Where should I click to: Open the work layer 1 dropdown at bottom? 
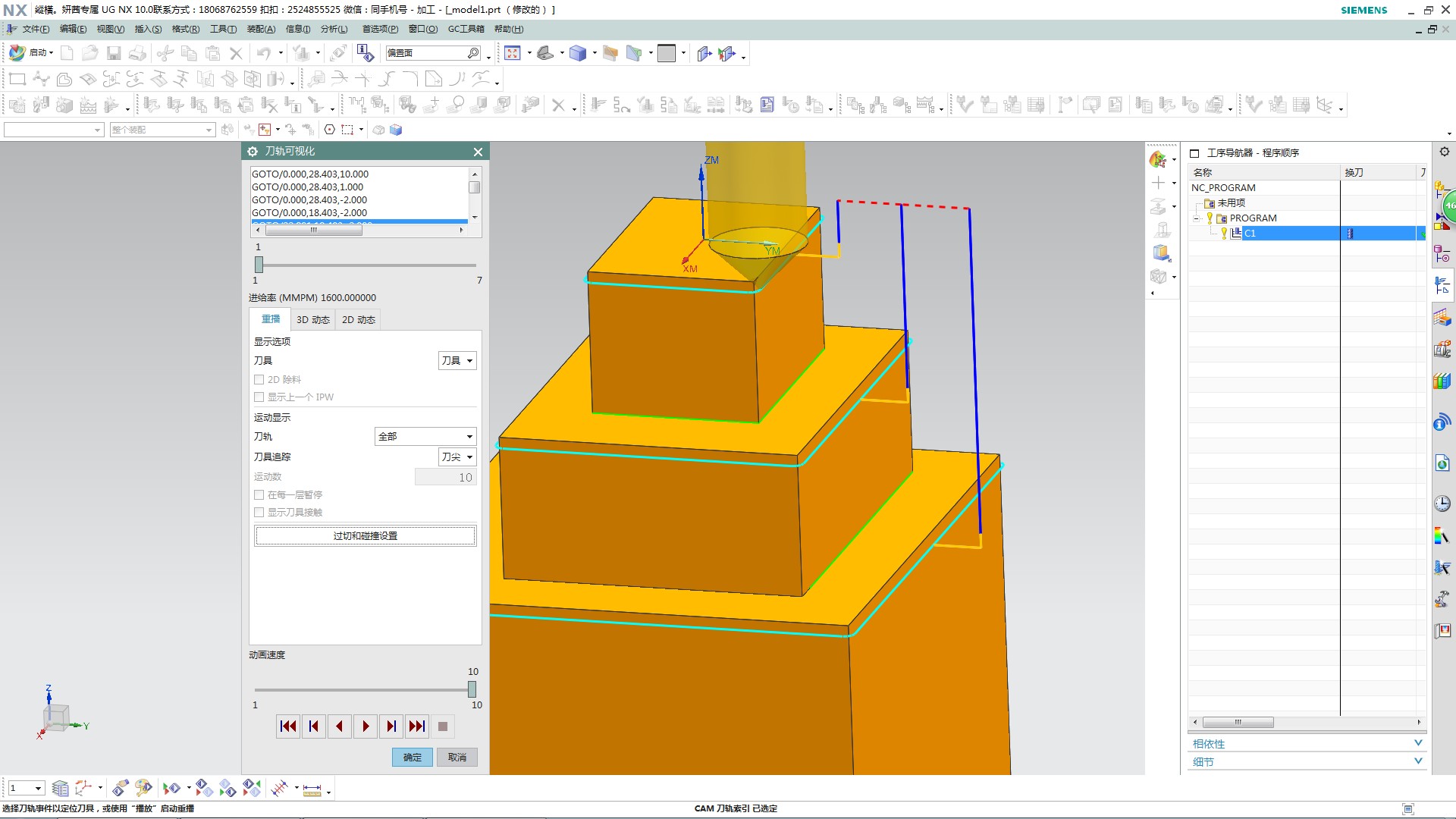pyautogui.click(x=25, y=789)
